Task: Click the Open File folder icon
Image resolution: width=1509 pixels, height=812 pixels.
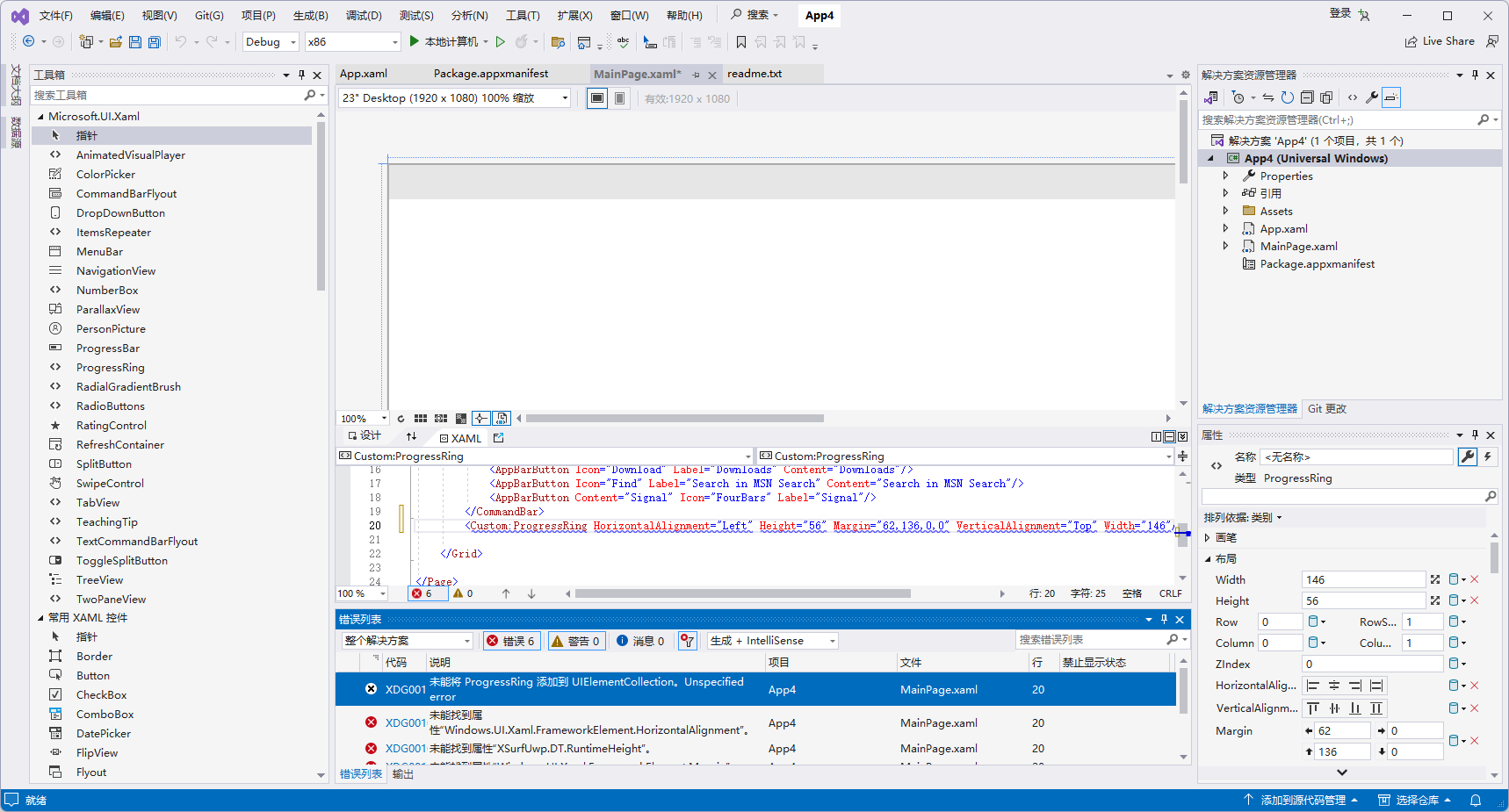Action: click(x=115, y=42)
